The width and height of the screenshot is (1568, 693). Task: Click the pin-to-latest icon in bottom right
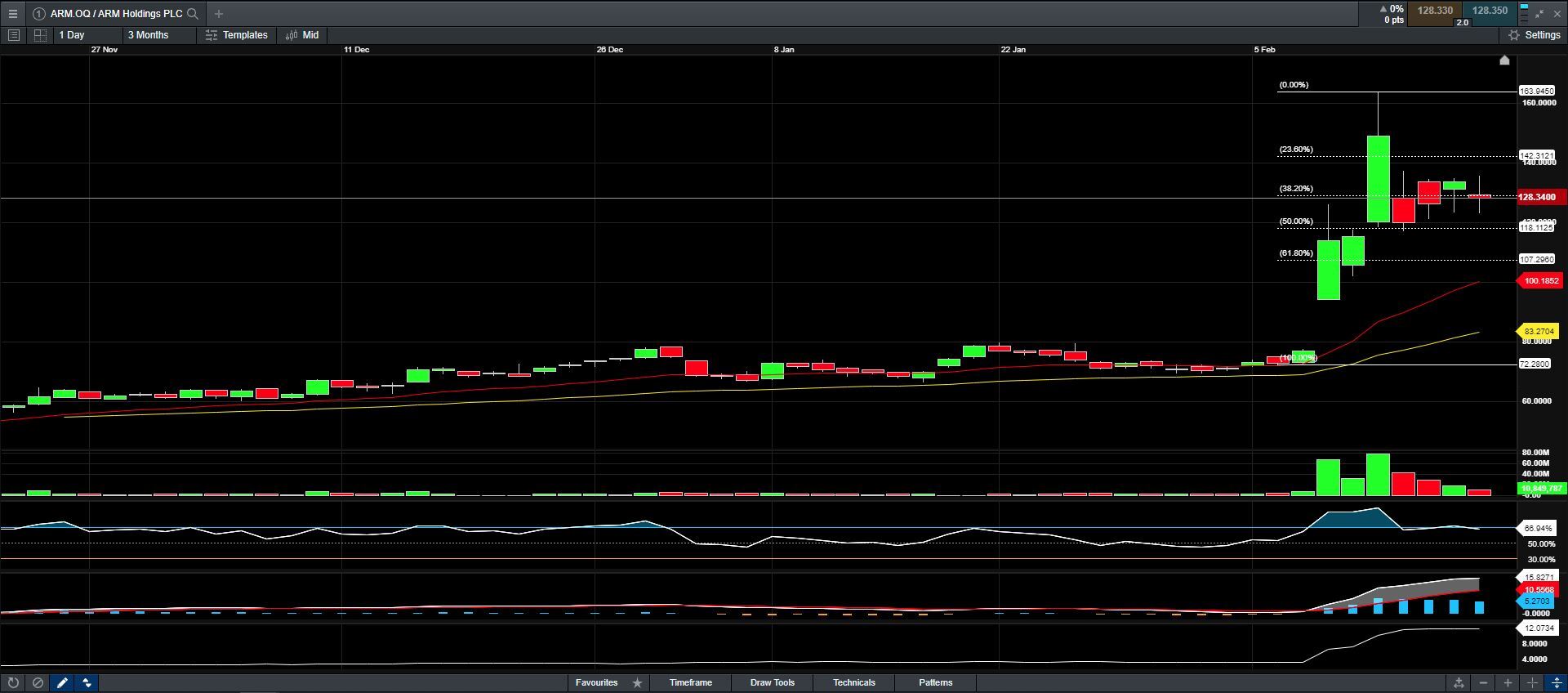click(x=1459, y=682)
